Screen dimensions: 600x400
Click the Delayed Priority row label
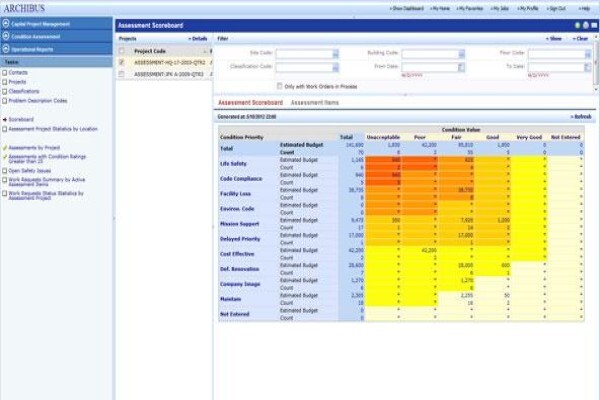click(x=240, y=239)
